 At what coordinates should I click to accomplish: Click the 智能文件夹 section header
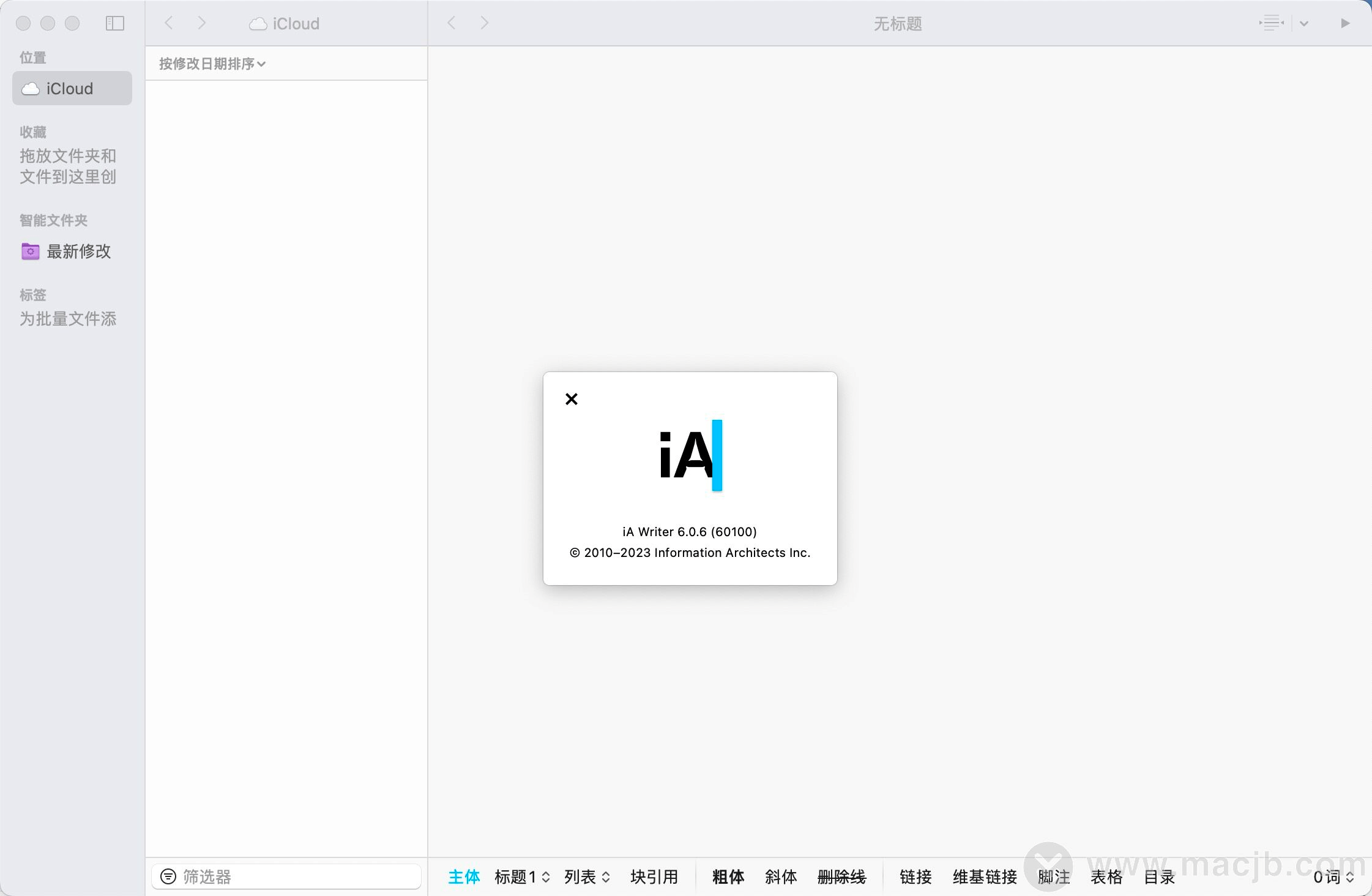pos(54,220)
